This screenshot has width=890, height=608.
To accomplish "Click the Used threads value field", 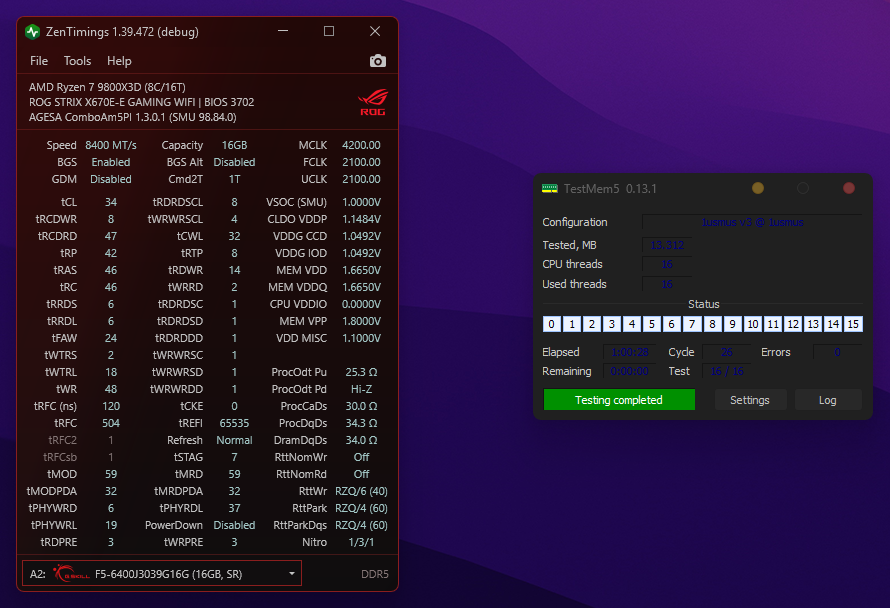I will 667,284.
